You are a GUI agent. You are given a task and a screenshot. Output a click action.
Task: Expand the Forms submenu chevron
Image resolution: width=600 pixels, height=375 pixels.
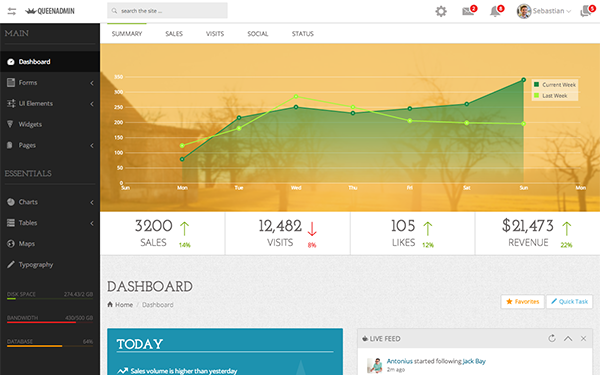pyautogui.click(x=92, y=83)
